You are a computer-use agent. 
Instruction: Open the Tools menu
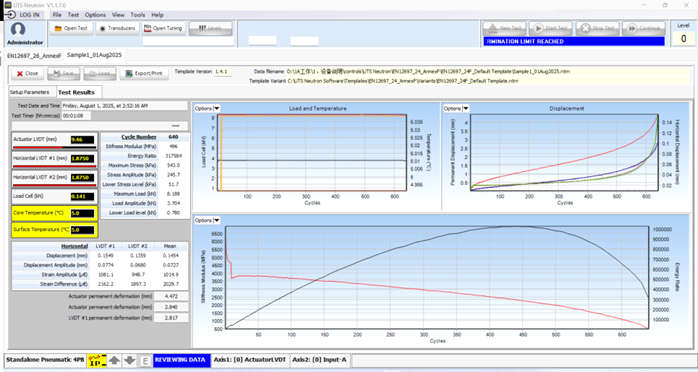(x=138, y=15)
